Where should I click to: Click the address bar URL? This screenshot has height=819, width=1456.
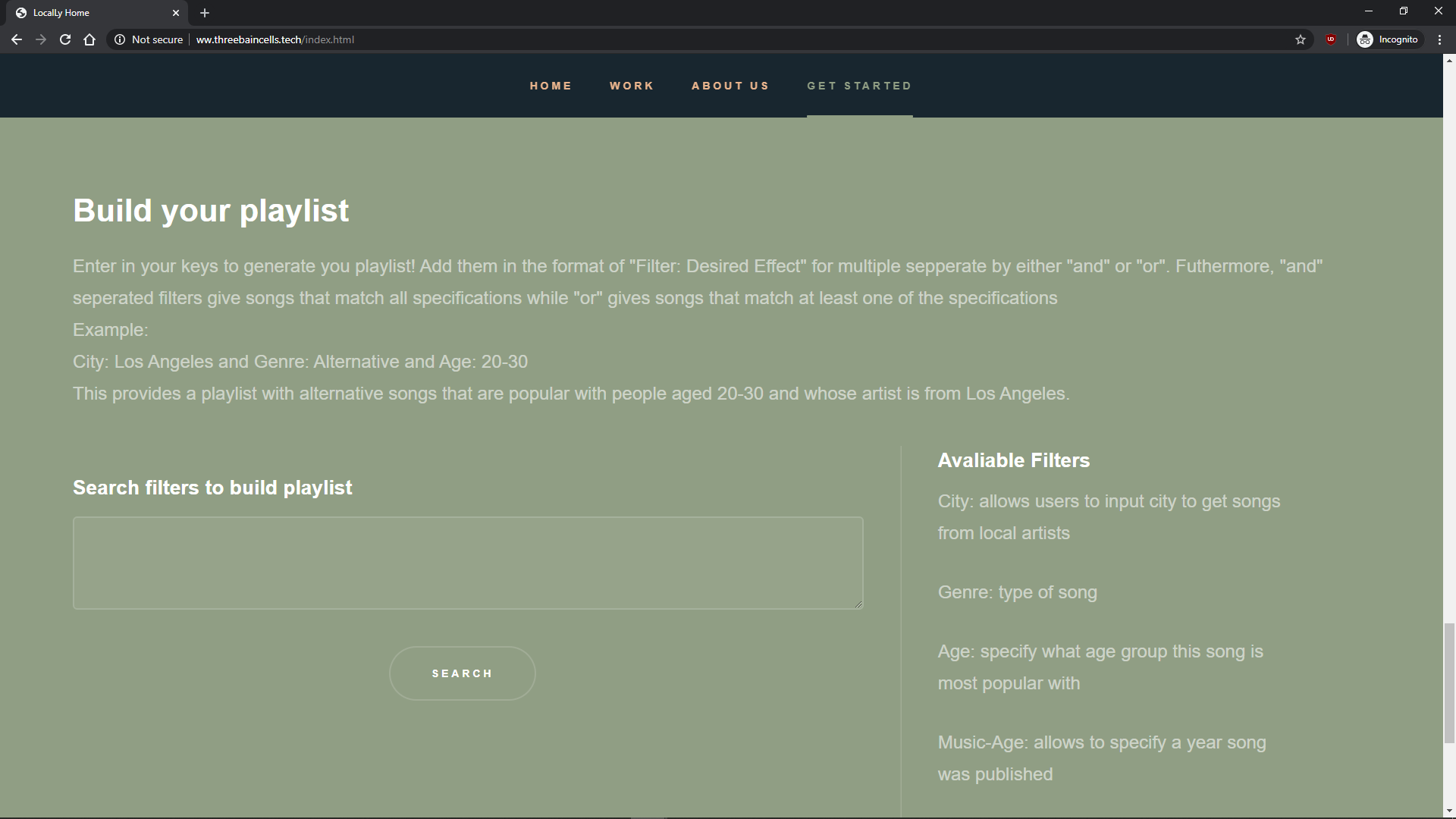tap(275, 39)
